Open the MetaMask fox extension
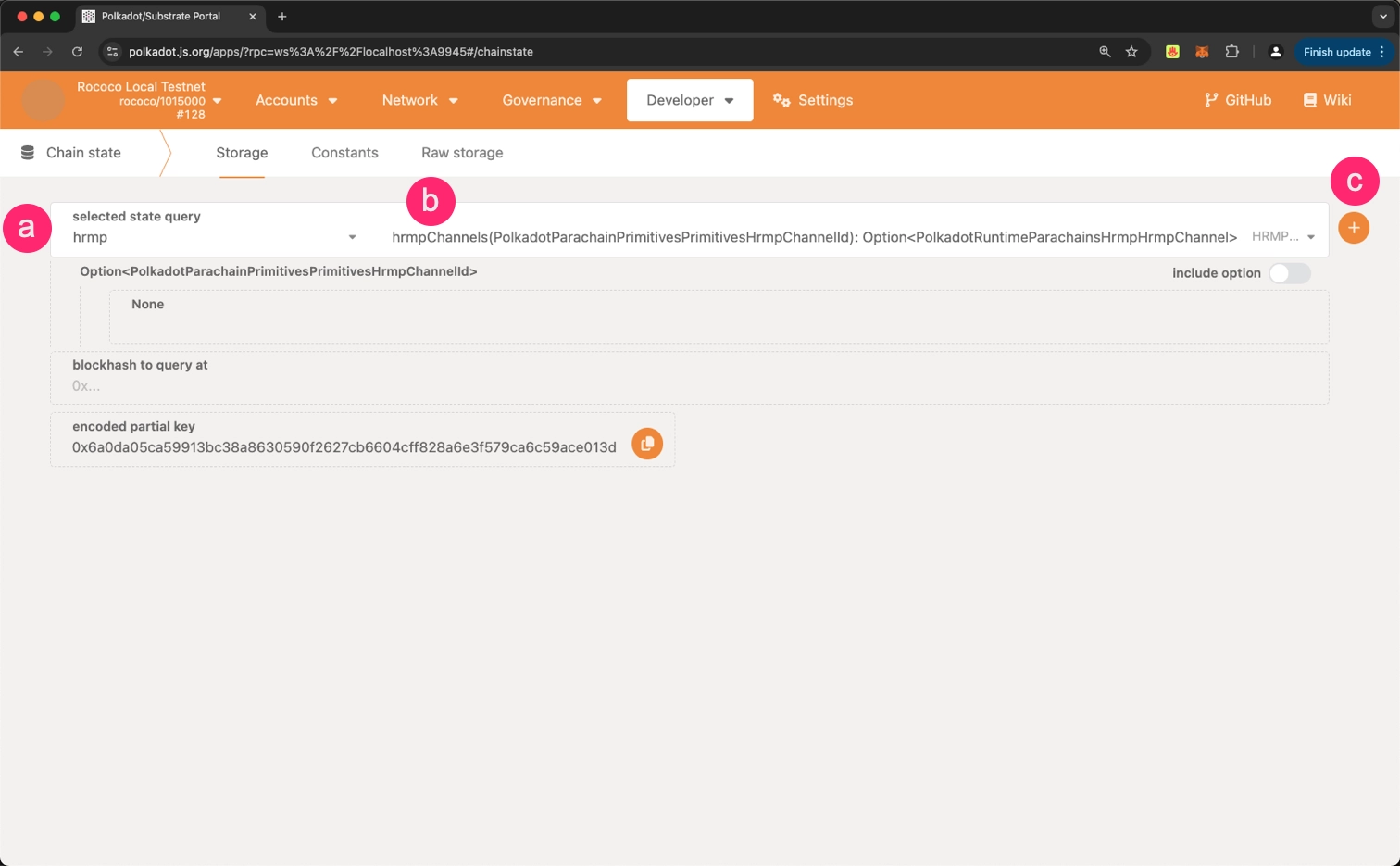The width and height of the screenshot is (1400, 866). (1202, 52)
